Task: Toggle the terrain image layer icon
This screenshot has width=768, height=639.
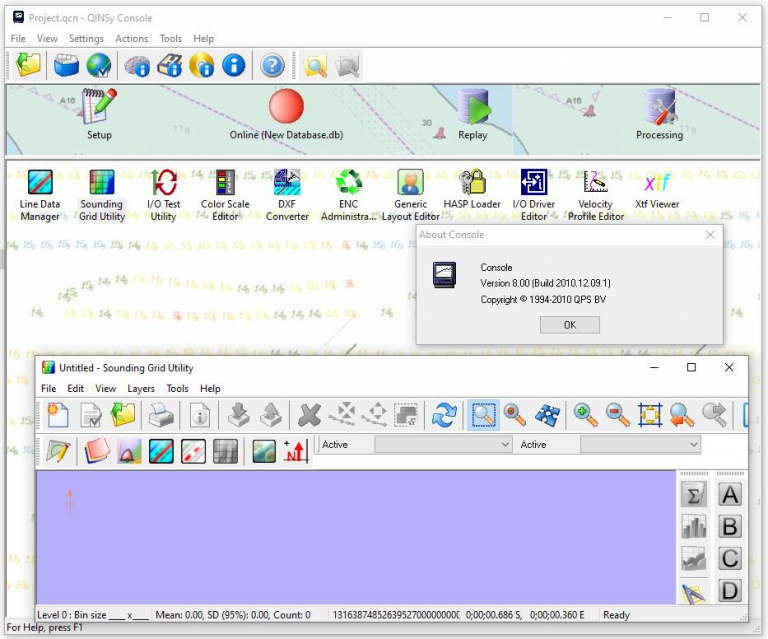Action: coord(264,450)
